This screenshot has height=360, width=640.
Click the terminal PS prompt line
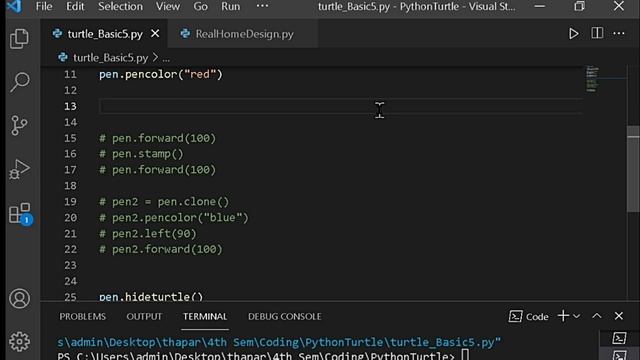[x=263, y=356]
